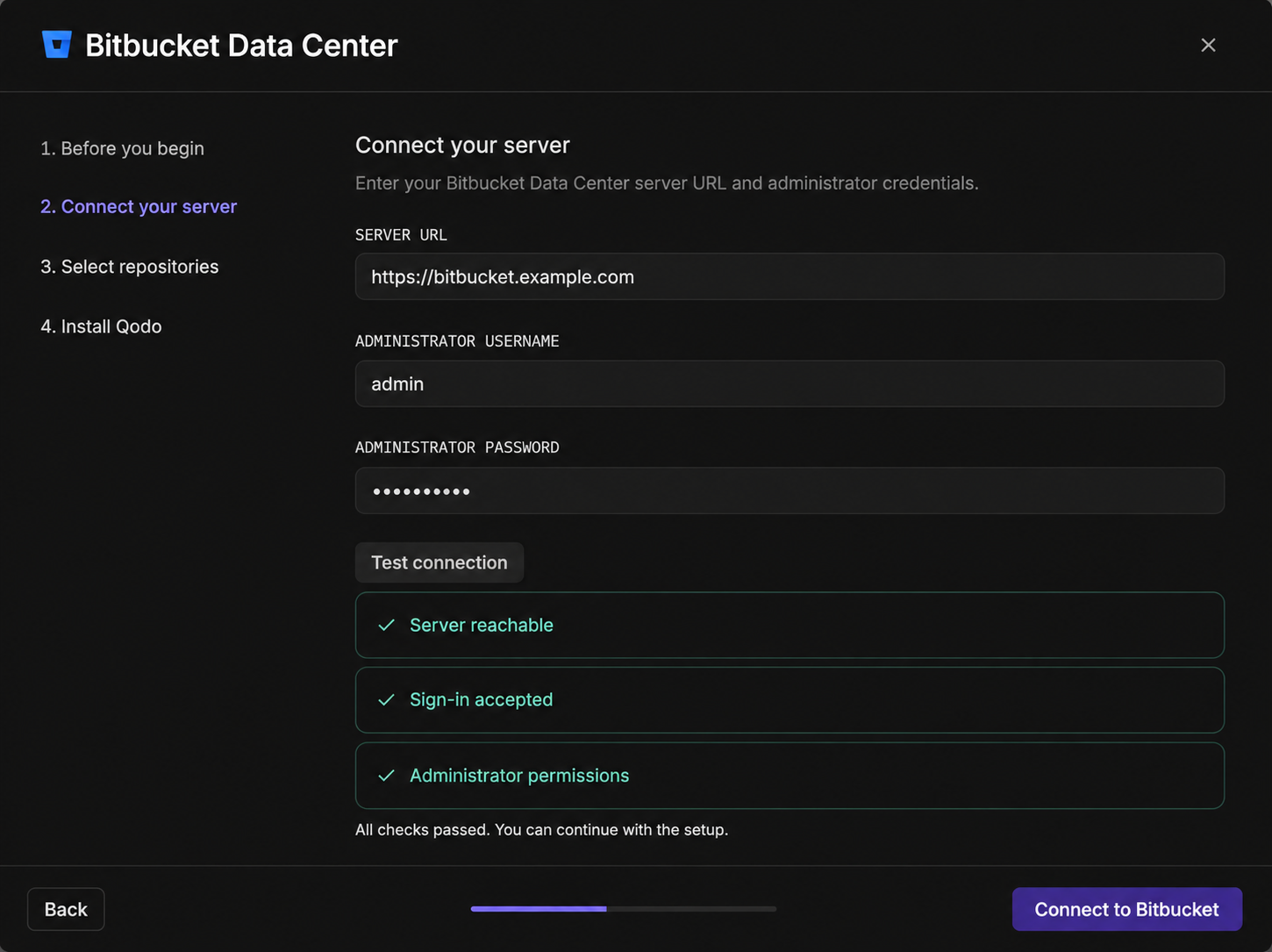Click the Administrator permissions status text
The width and height of the screenshot is (1272, 952).
(519, 776)
